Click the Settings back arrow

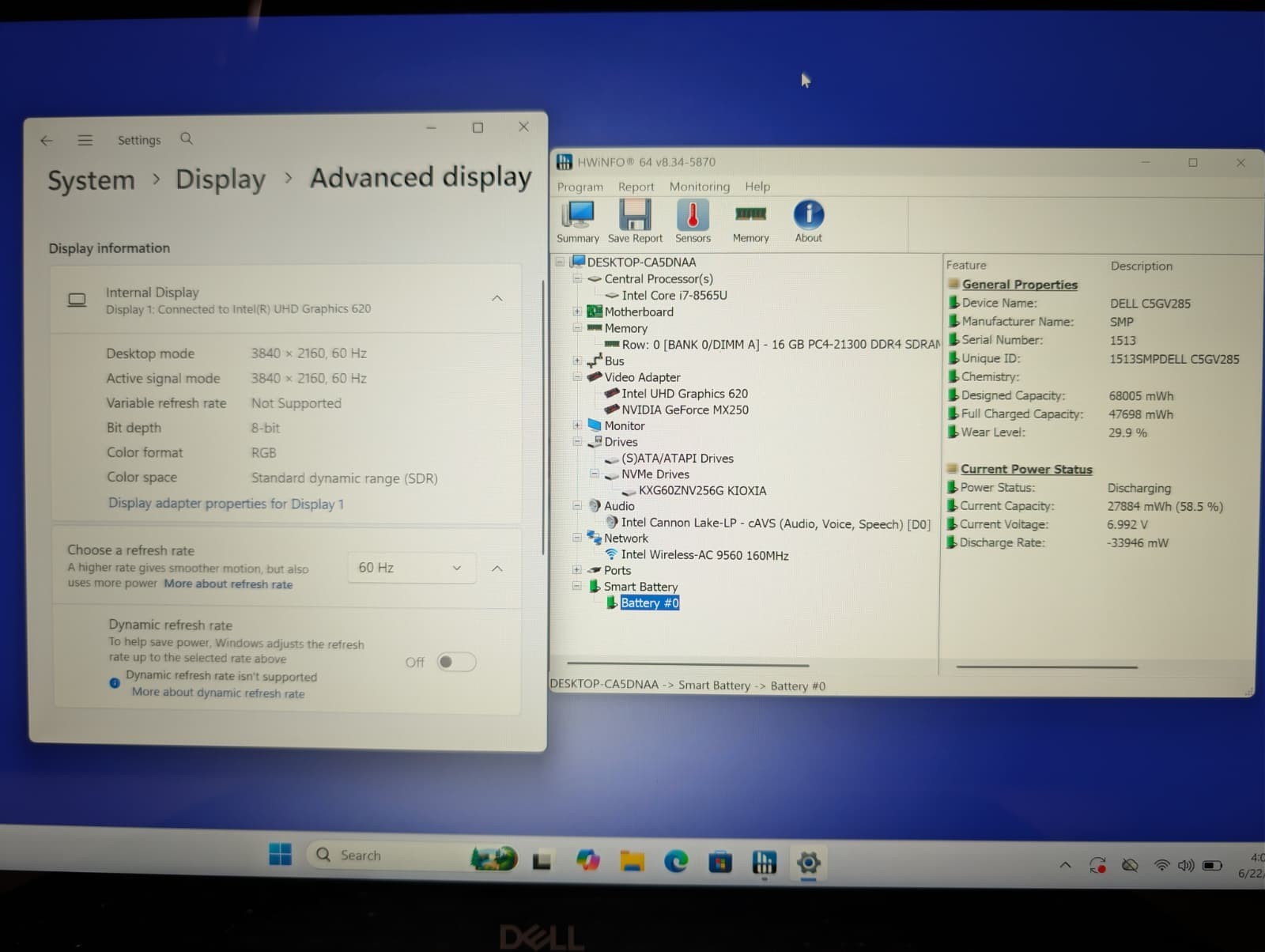[x=47, y=141]
